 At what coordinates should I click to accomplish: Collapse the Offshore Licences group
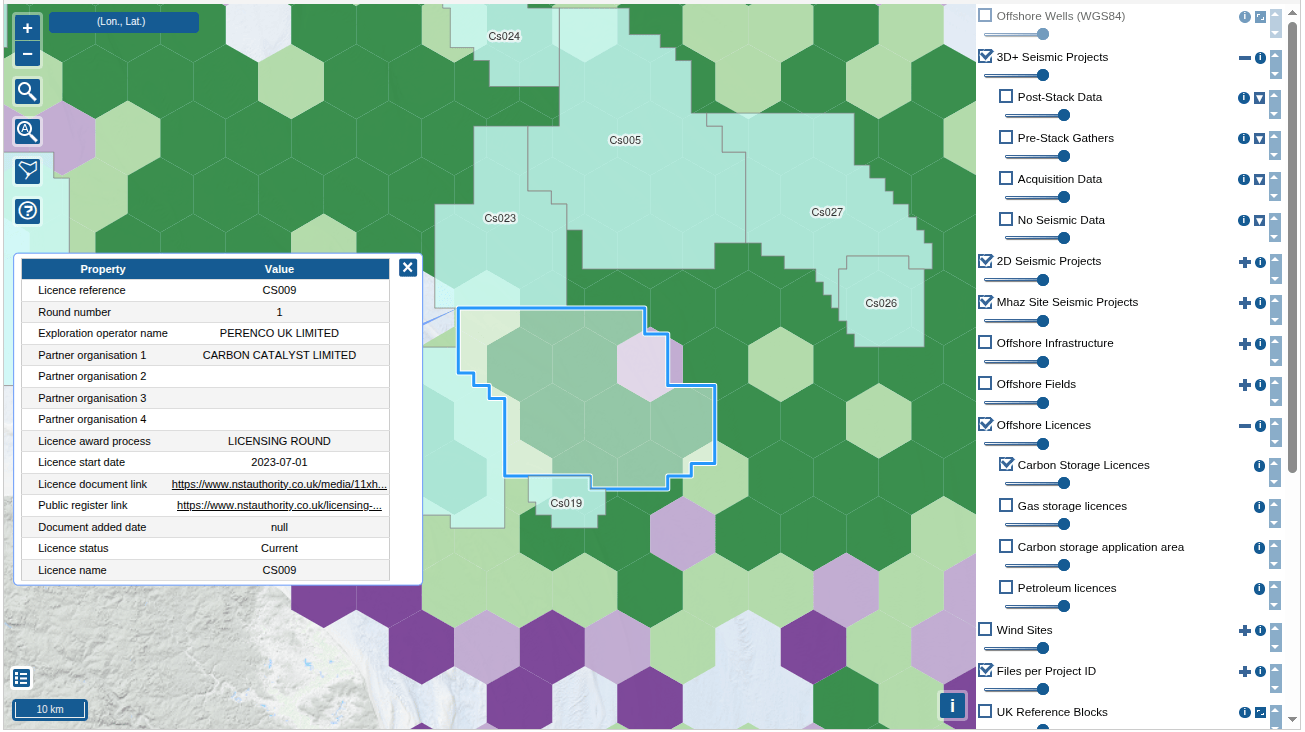pyautogui.click(x=1245, y=426)
